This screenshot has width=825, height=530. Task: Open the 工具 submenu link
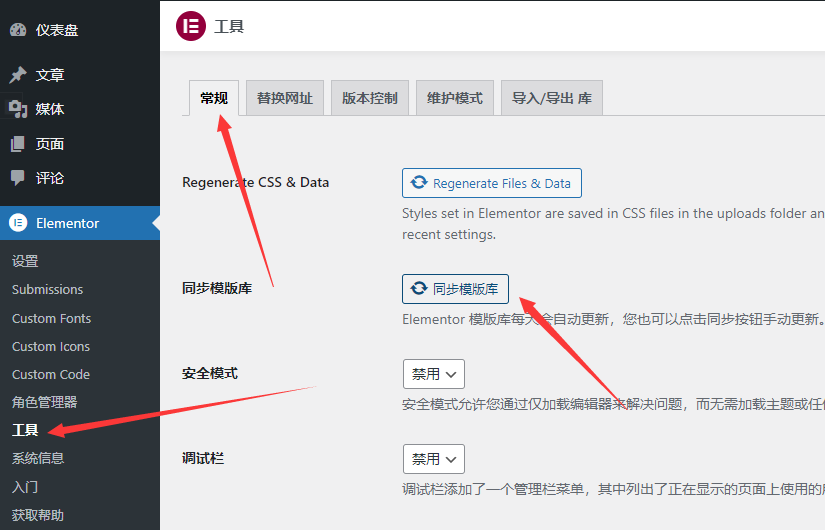point(25,430)
